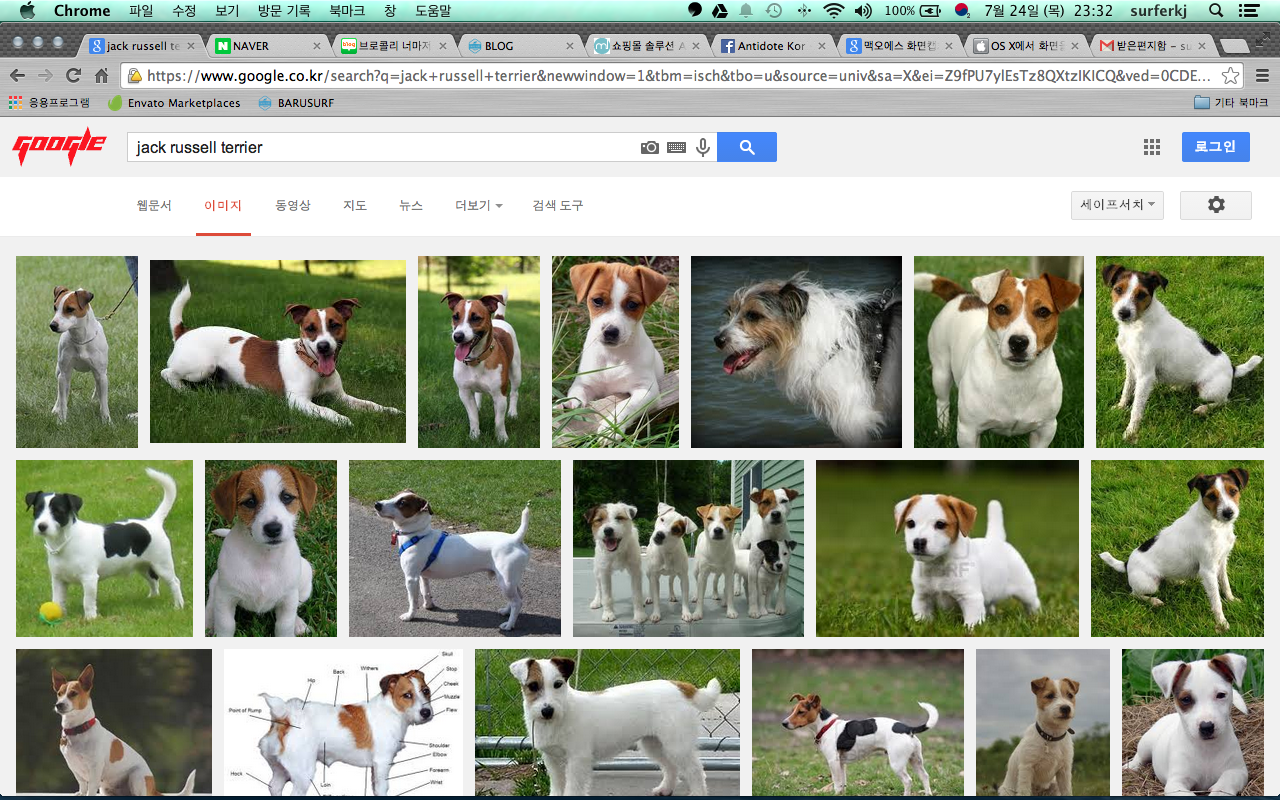Click the 로그인 button
The height and width of the screenshot is (800, 1280).
click(1215, 147)
